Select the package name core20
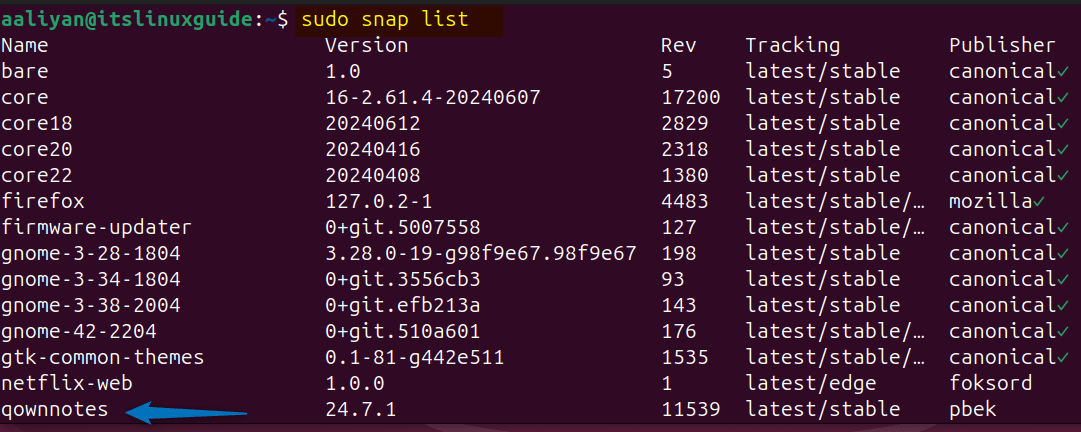Viewport: 1081px width, 432px height. click(37, 150)
